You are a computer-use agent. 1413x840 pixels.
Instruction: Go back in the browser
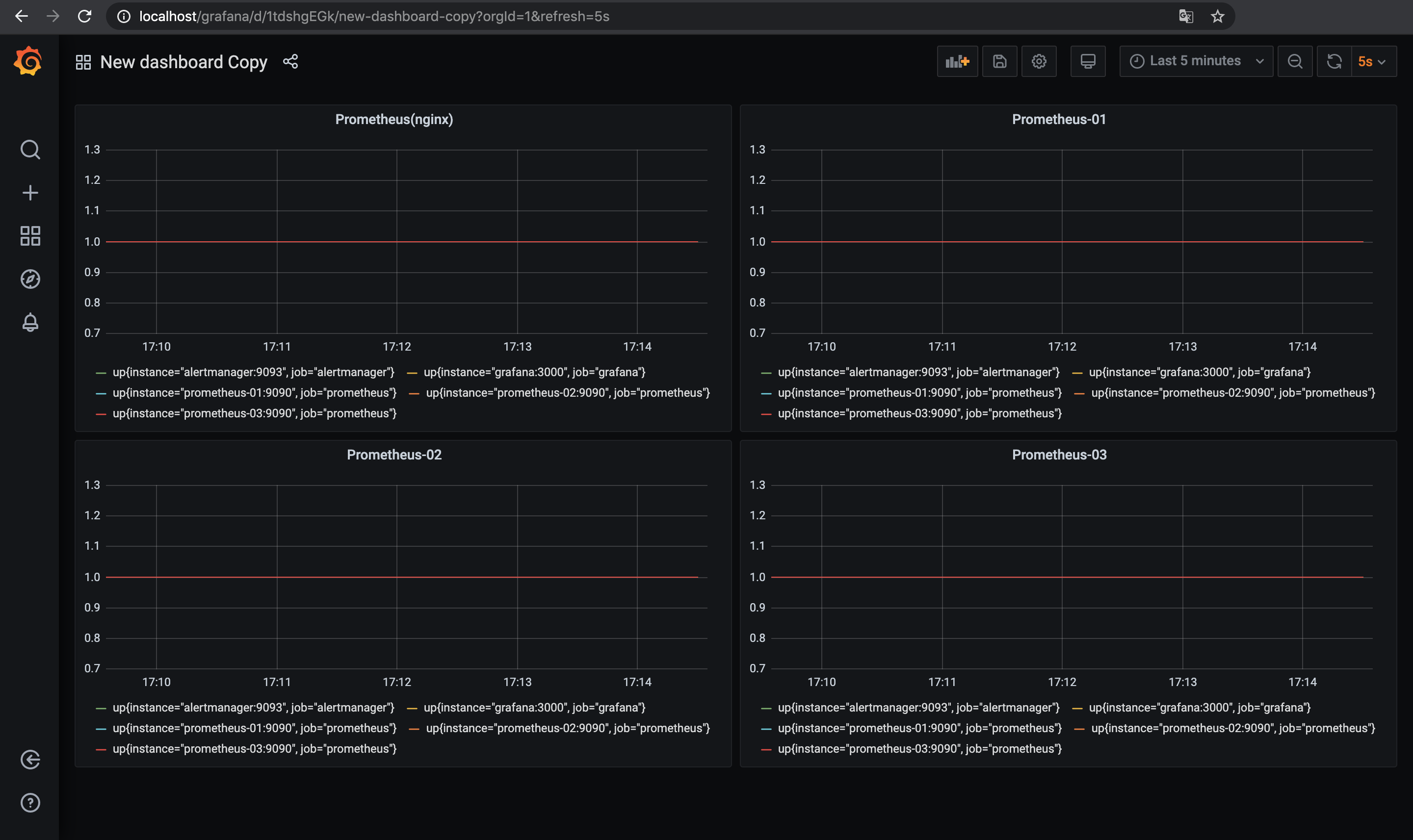click(x=22, y=16)
